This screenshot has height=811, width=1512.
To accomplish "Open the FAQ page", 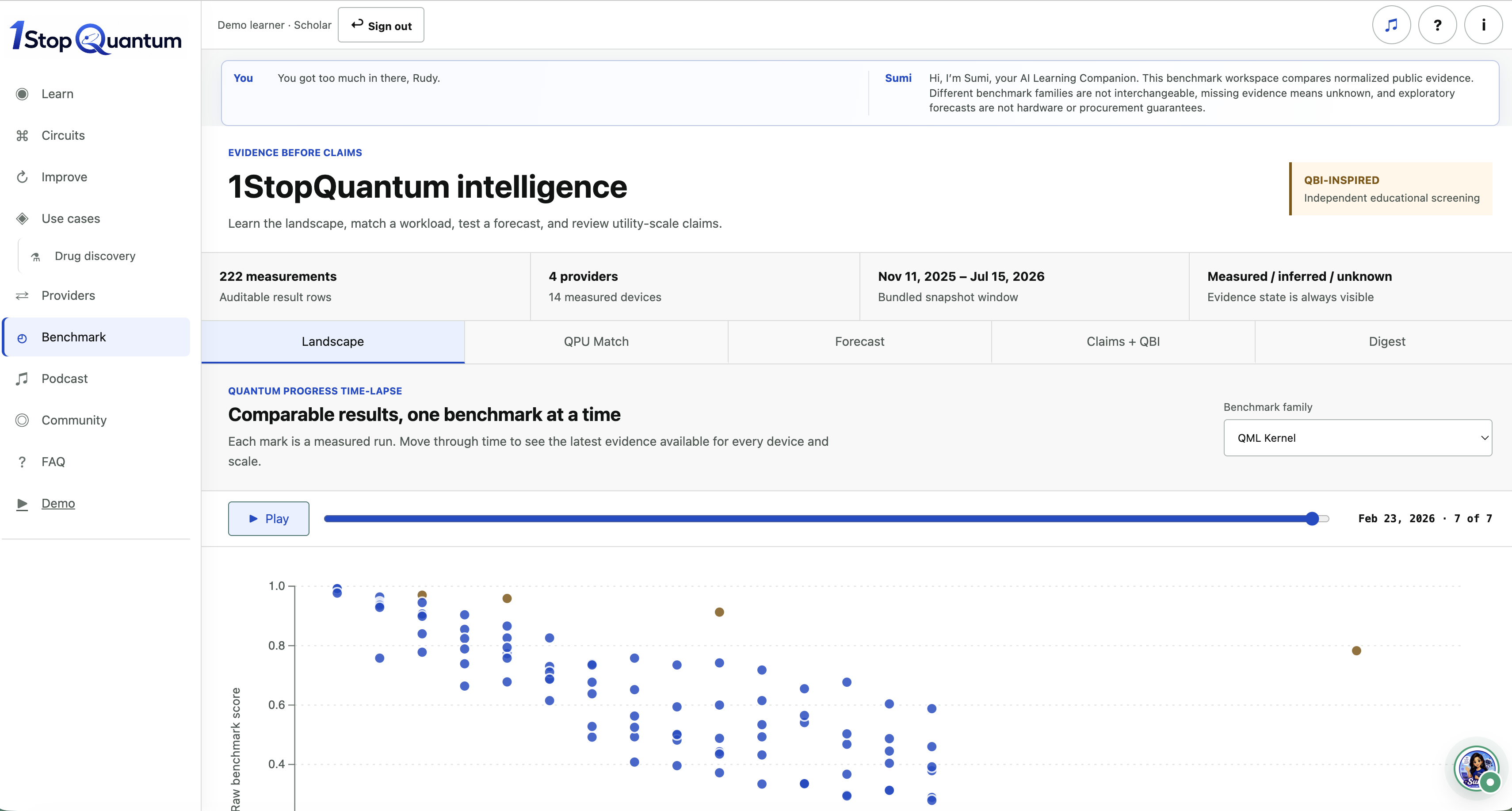I will (x=96, y=462).
